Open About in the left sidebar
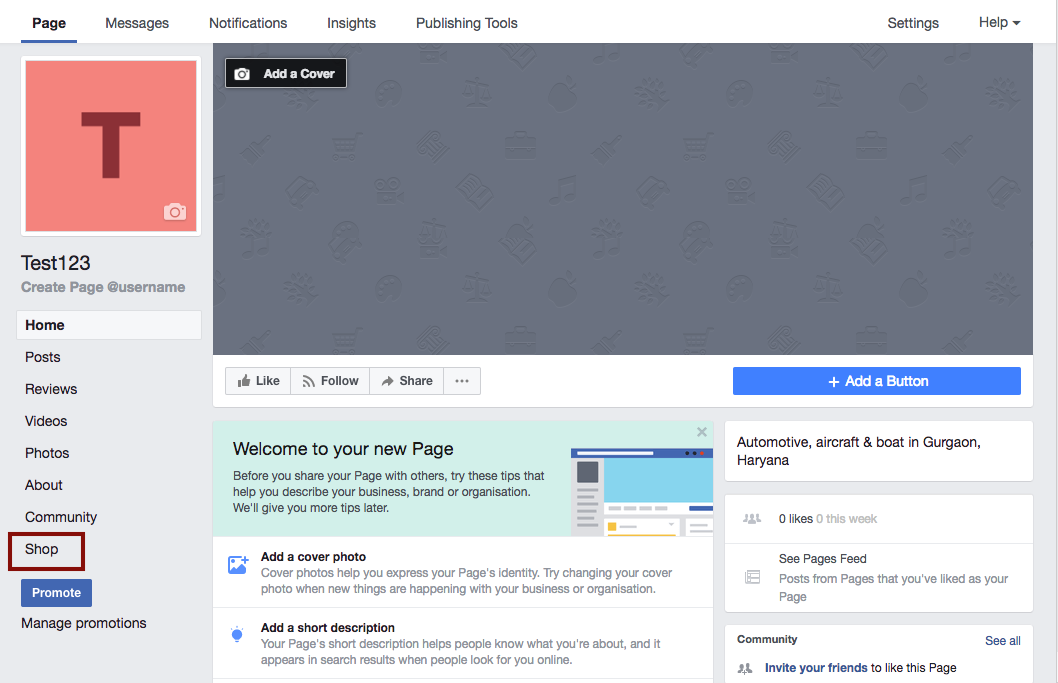Image resolution: width=1058 pixels, height=683 pixels. pyautogui.click(x=43, y=485)
